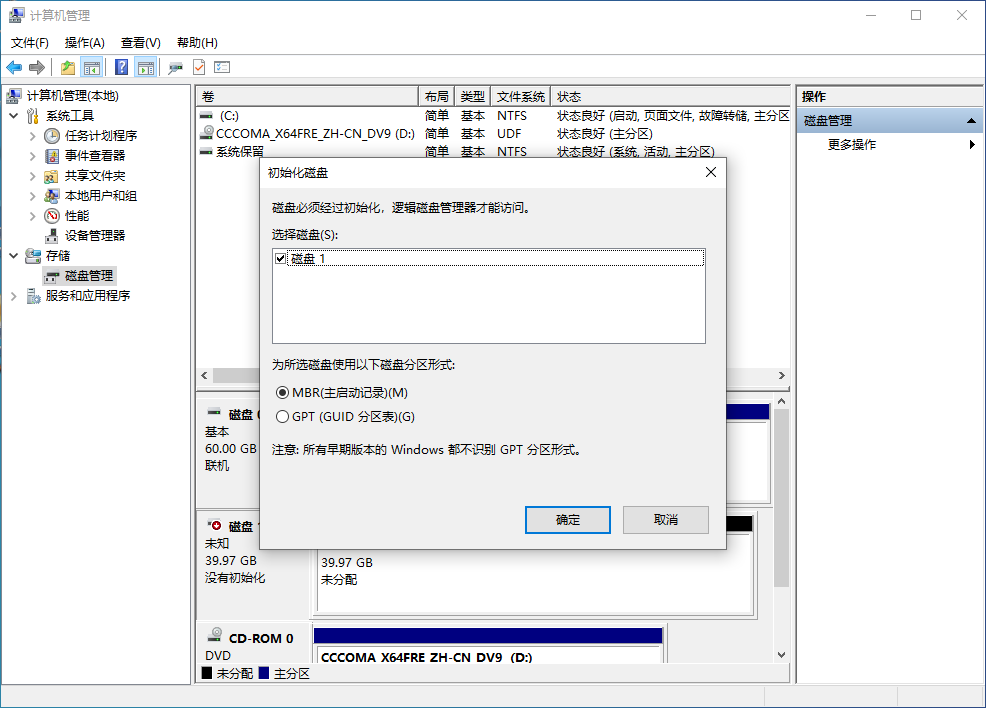Open the 查看(V) menu

(x=141, y=43)
